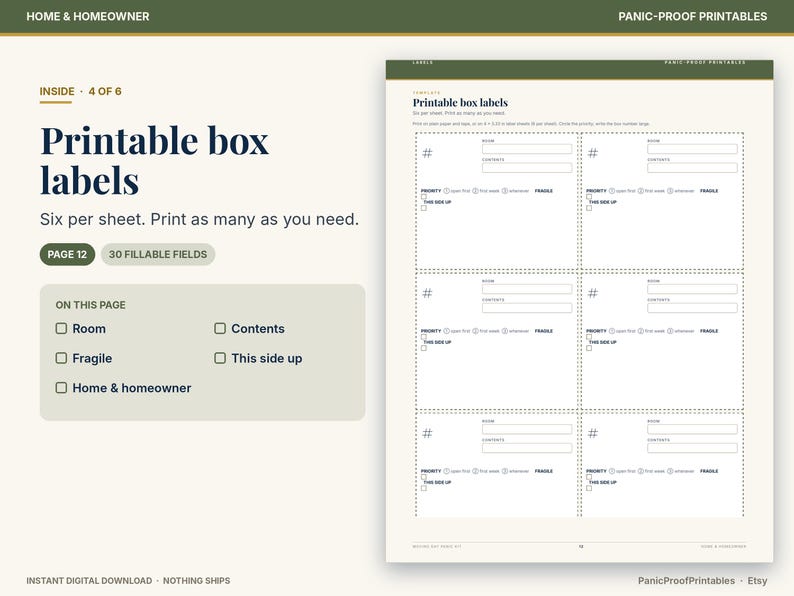This screenshot has height=596, width=794.
Task: Tick the Contents checkbox under On This Page
Action: 220,329
